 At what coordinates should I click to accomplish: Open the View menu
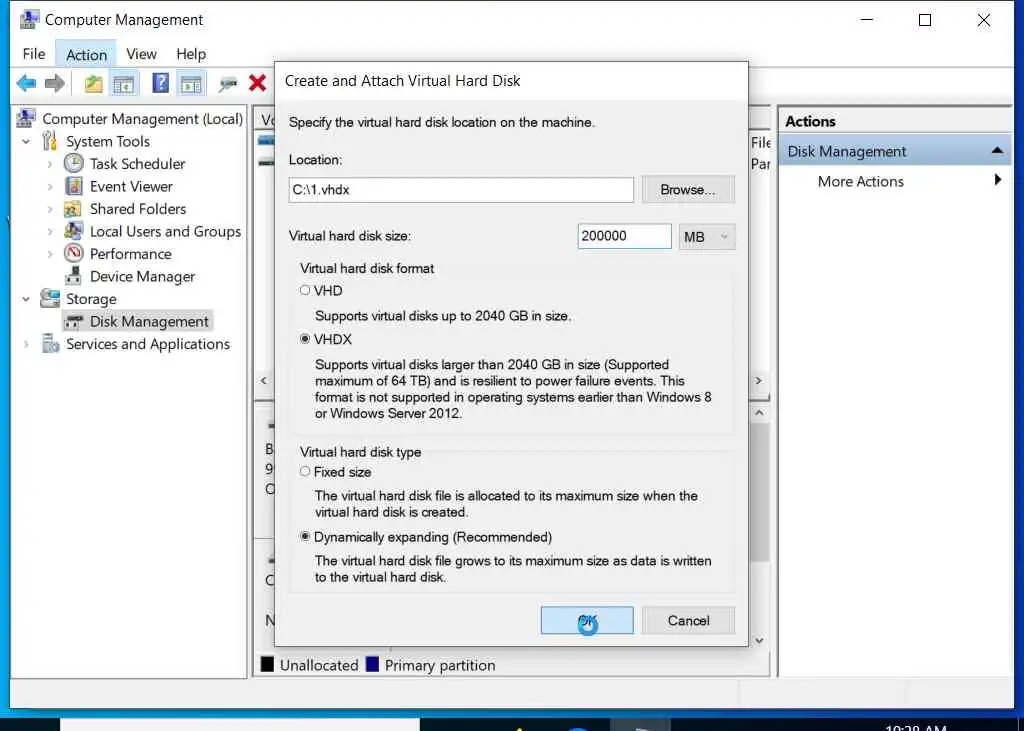point(141,54)
